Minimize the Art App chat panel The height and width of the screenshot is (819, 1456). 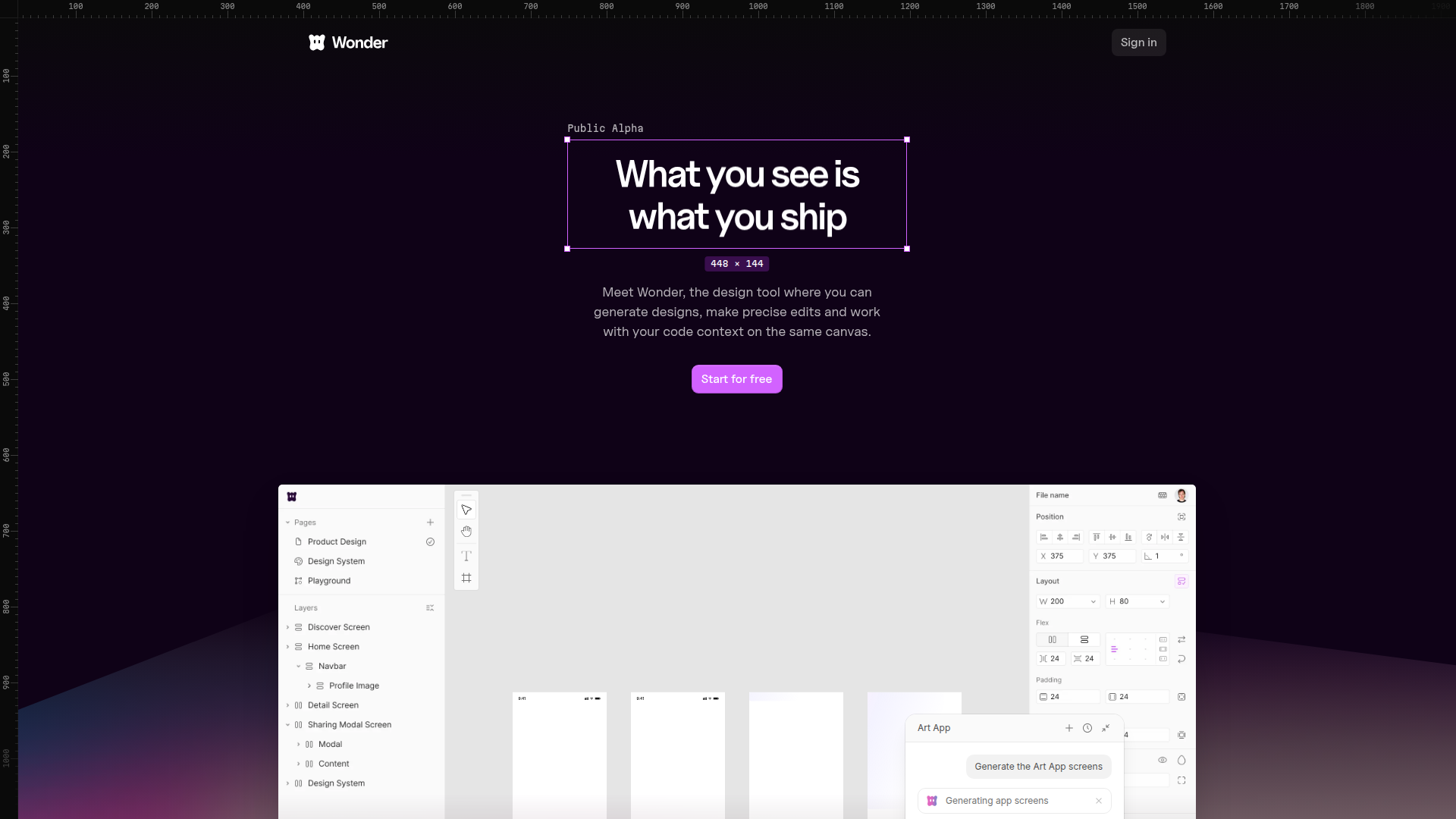click(x=1106, y=728)
